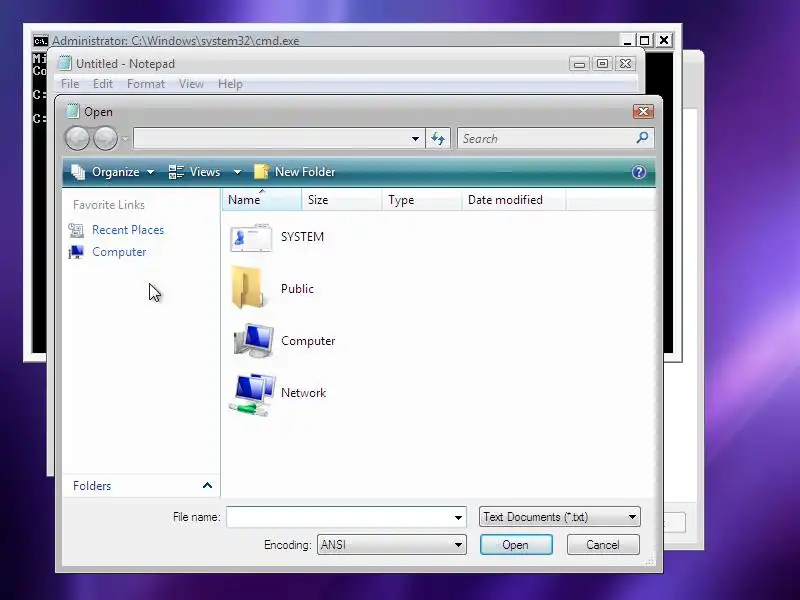Open the Encoding ANSI dropdown

pos(391,544)
